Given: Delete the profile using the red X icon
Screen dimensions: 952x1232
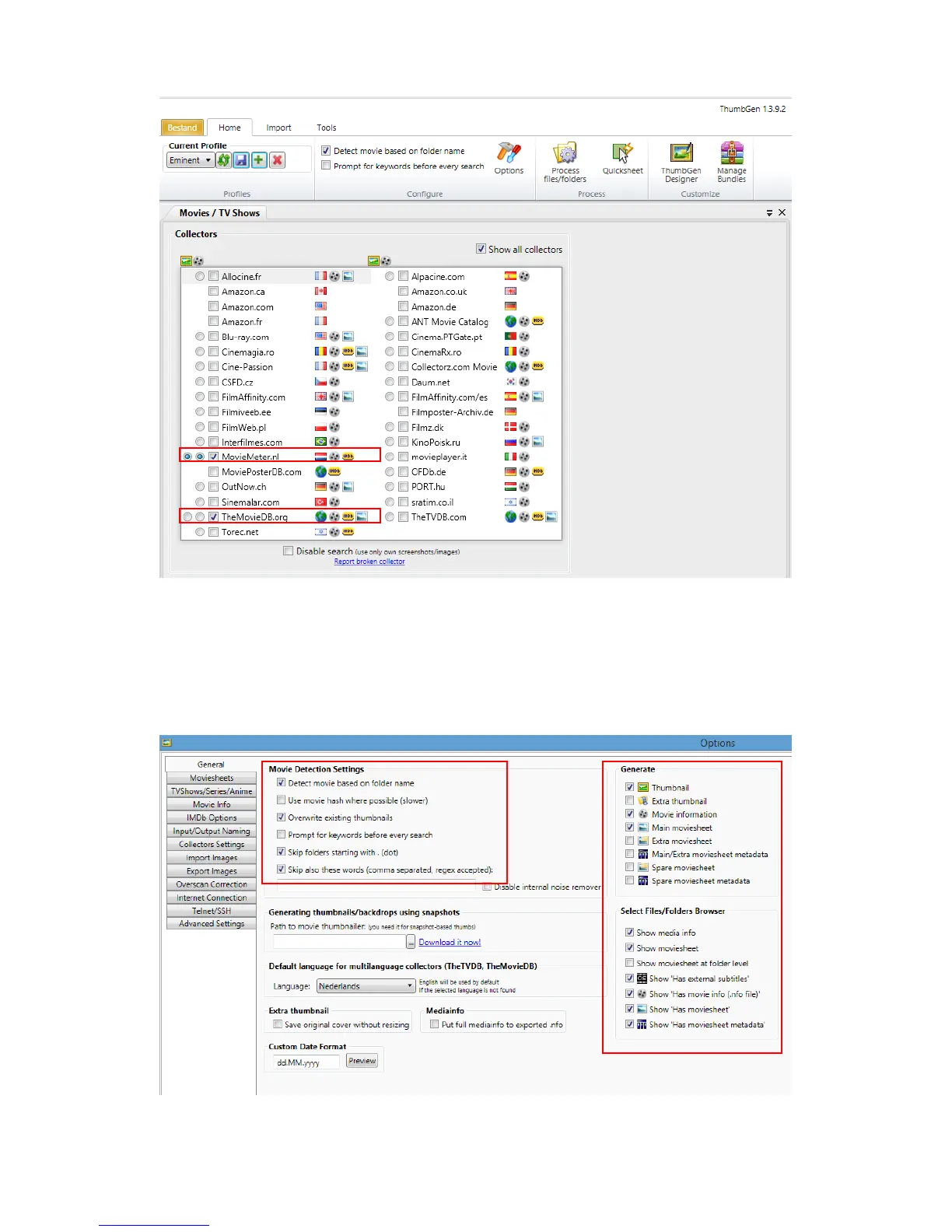Looking at the screenshot, I should [x=277, y=160].
